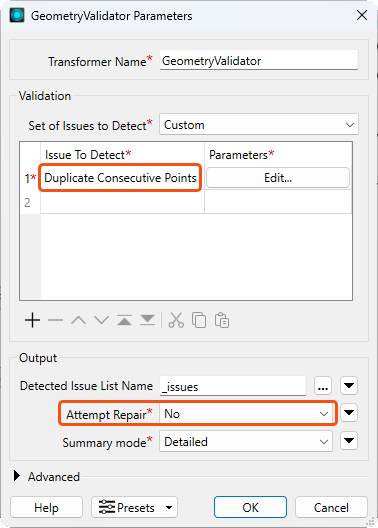Click empty Issue To Detect cell in row 2
This screenshot has height=528, width=378.
[122, 202]
